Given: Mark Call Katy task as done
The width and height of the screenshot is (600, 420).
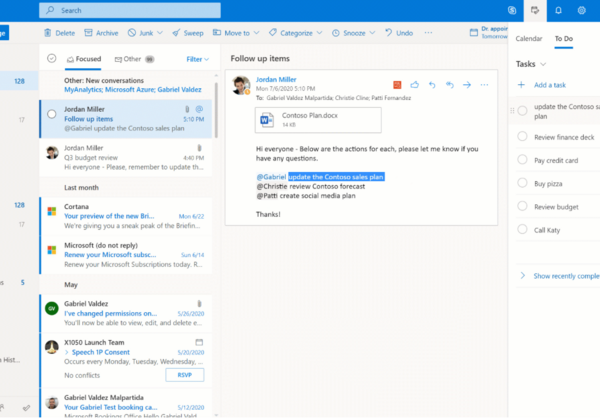Looking at the screenshot, I should 522,230.
